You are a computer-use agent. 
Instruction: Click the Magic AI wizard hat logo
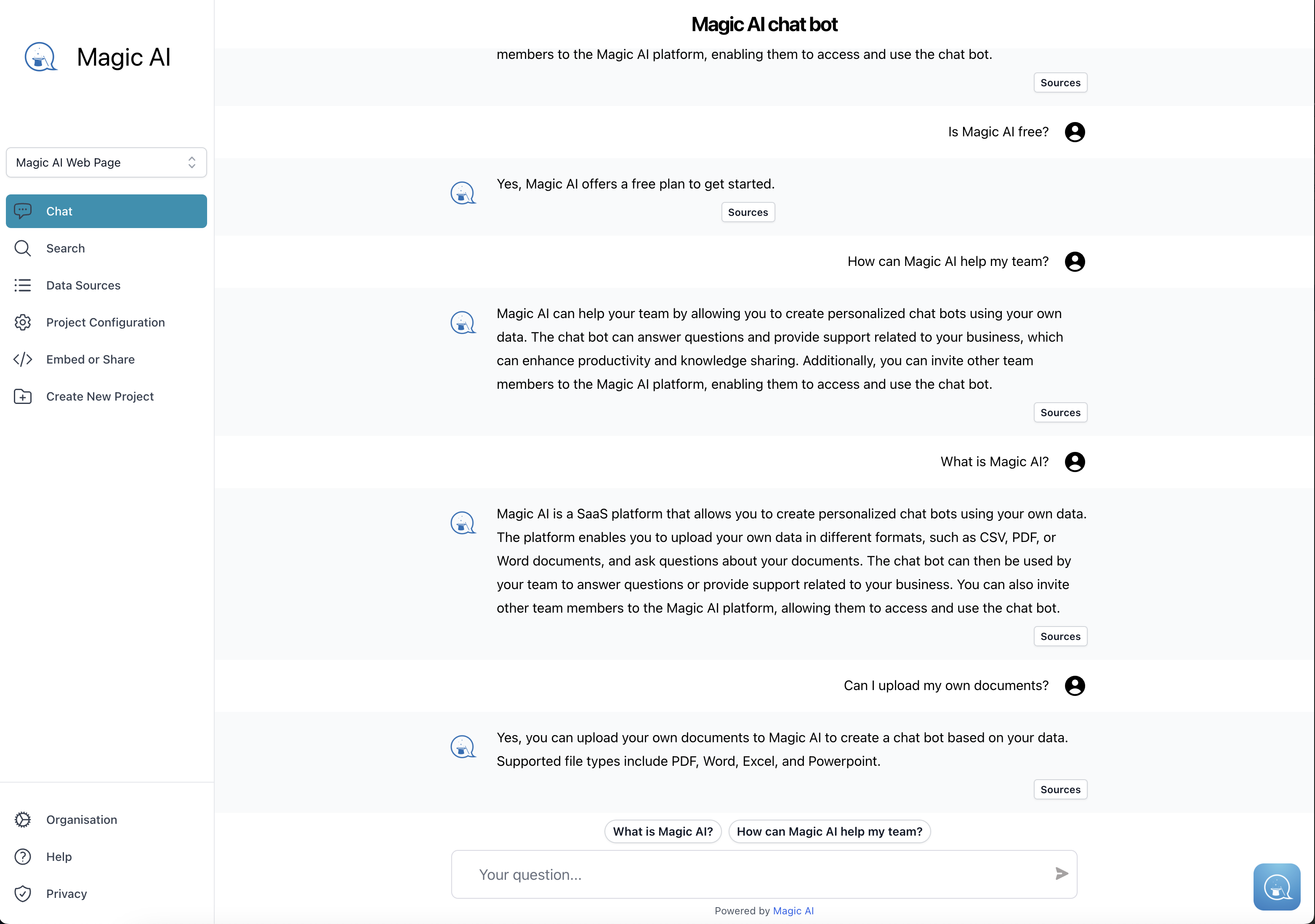pos(41,57)
